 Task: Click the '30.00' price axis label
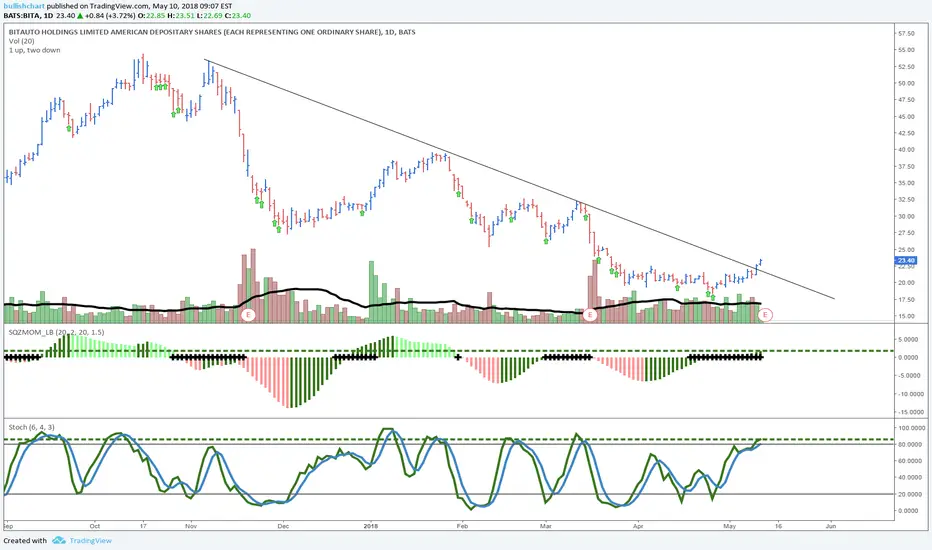coord(907,216)
